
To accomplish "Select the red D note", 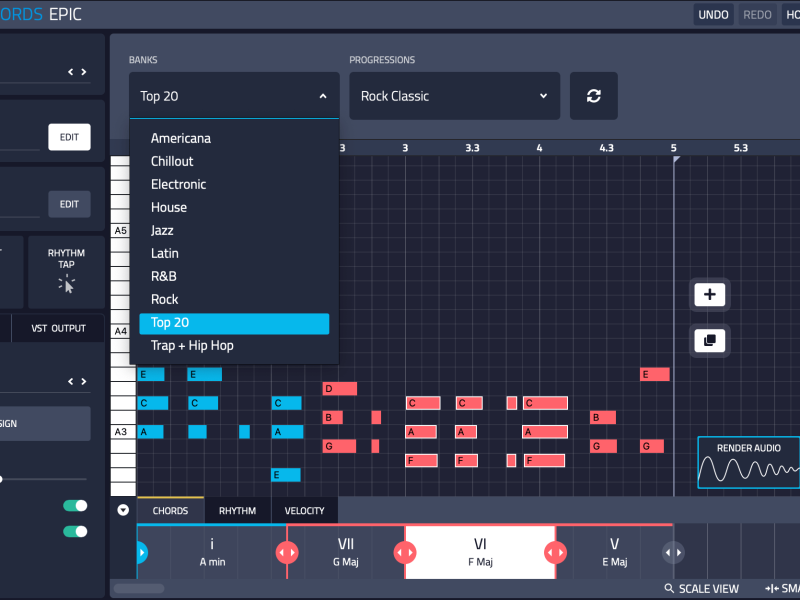I will pos(340,389).
